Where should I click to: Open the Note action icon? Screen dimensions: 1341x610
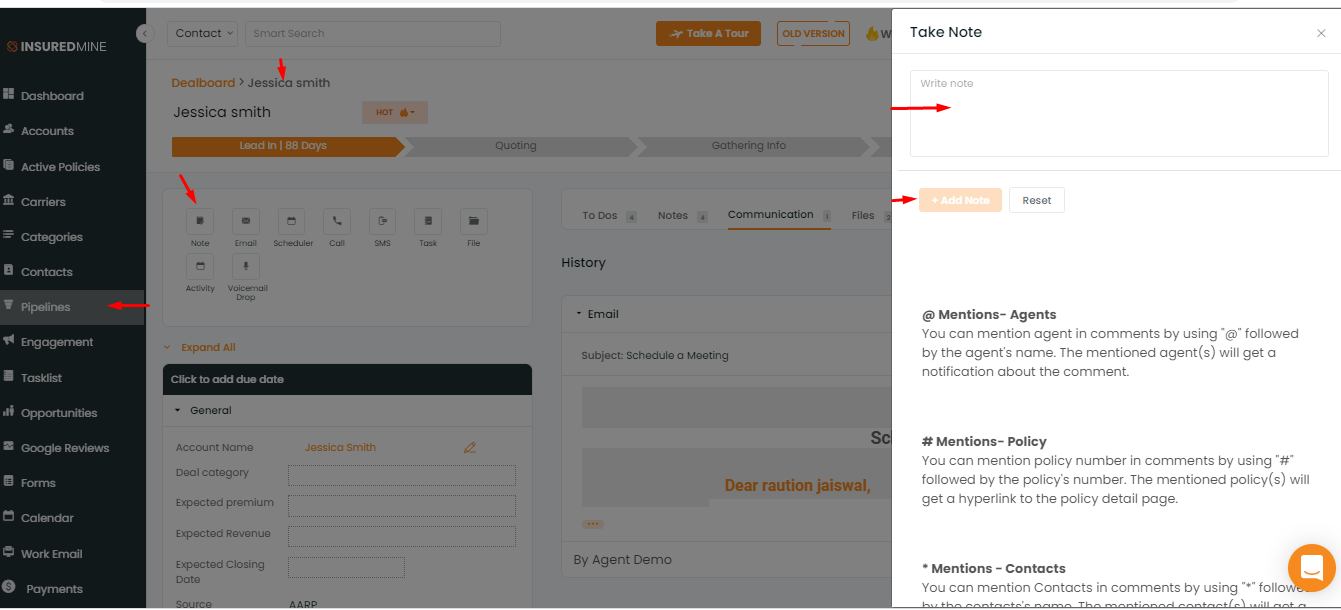click(200, 220)
